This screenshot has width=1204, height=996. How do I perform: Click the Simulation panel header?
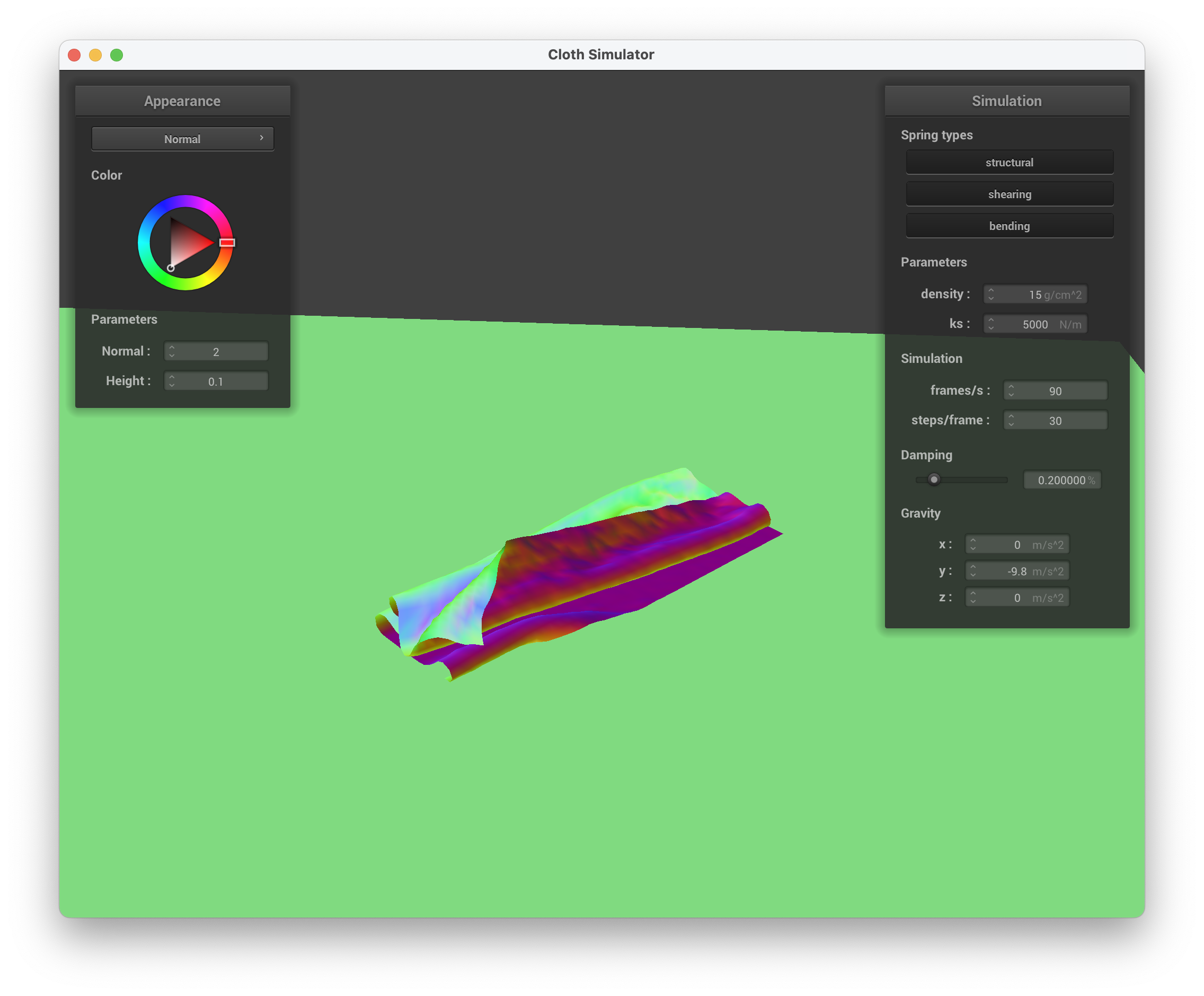(x=1006, y=101)
